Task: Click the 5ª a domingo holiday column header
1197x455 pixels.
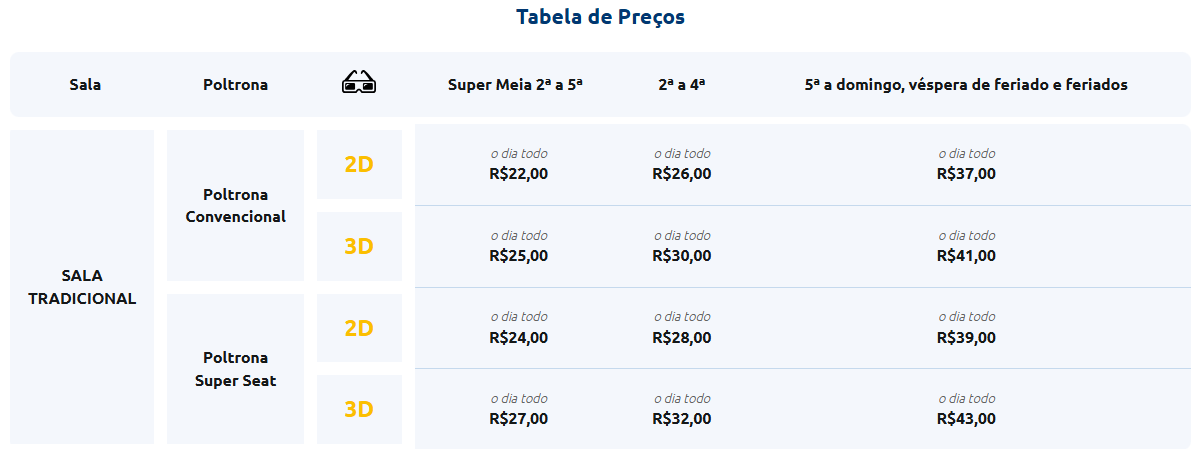Action: tap(966, 85)
